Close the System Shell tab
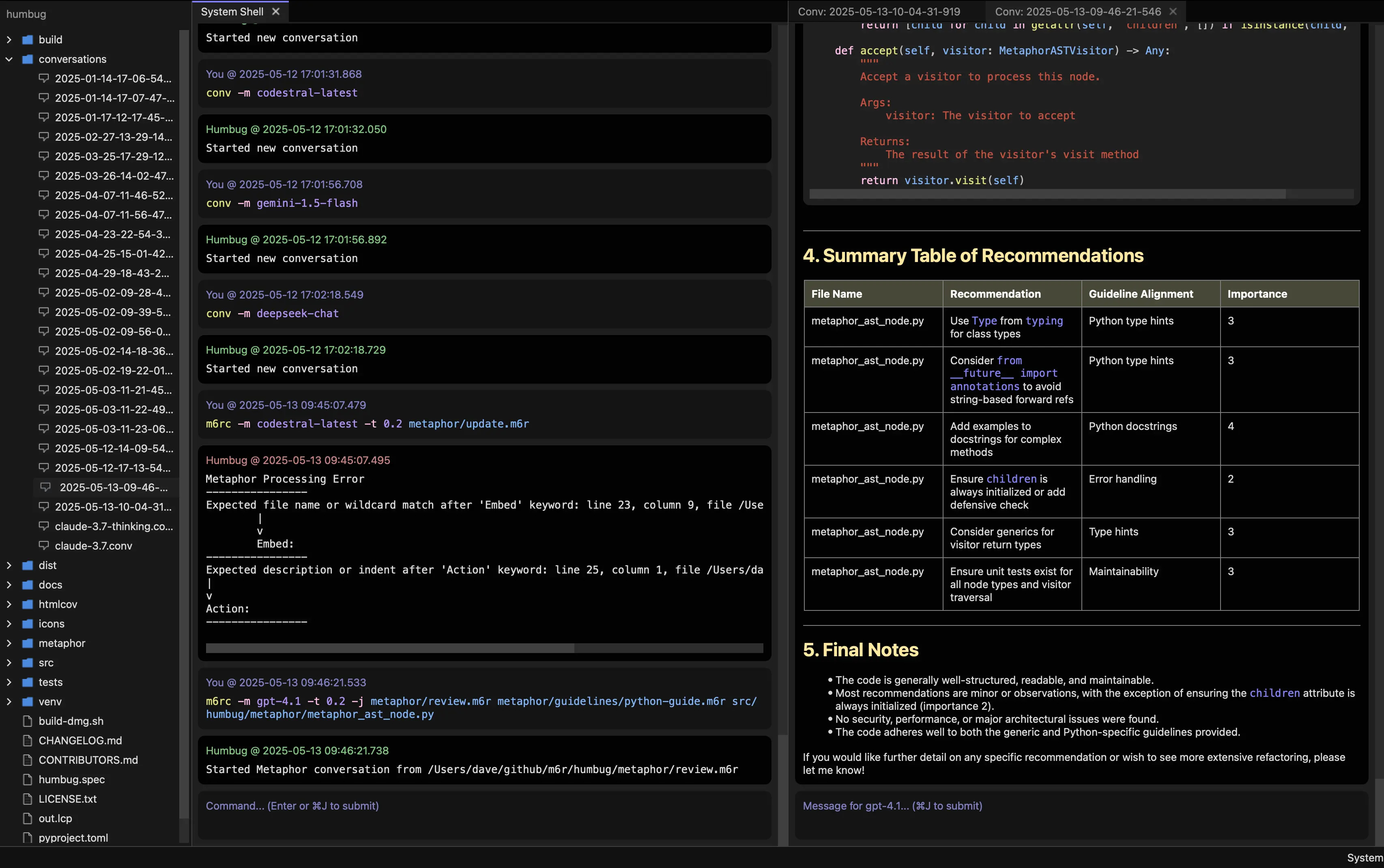 click(275, 11)
